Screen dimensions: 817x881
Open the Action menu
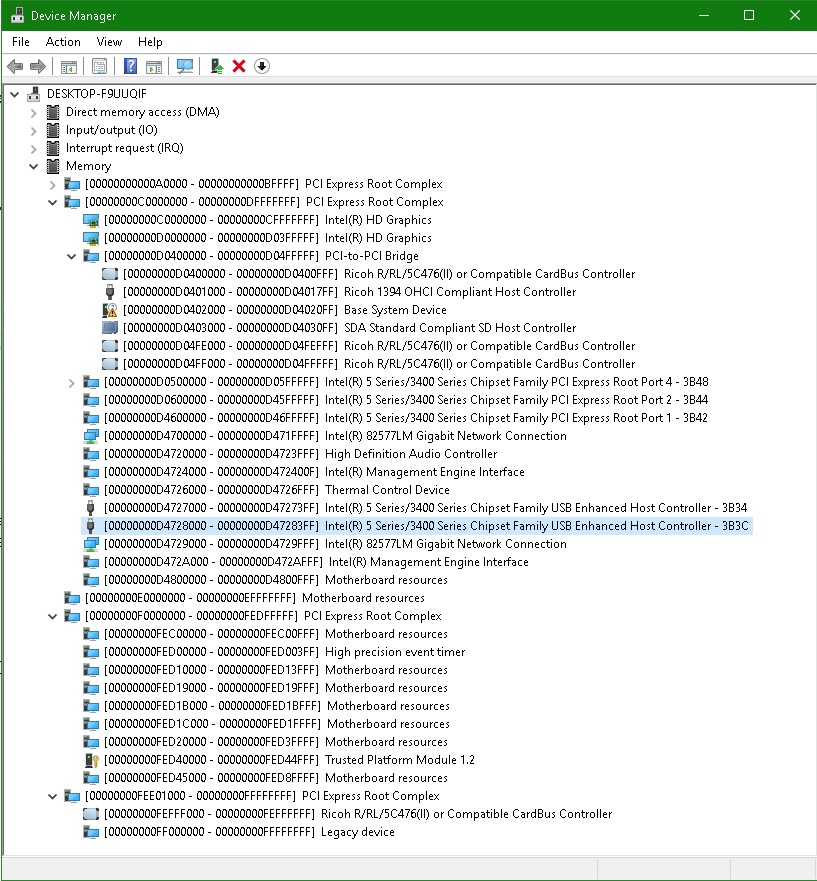[63, 42]
